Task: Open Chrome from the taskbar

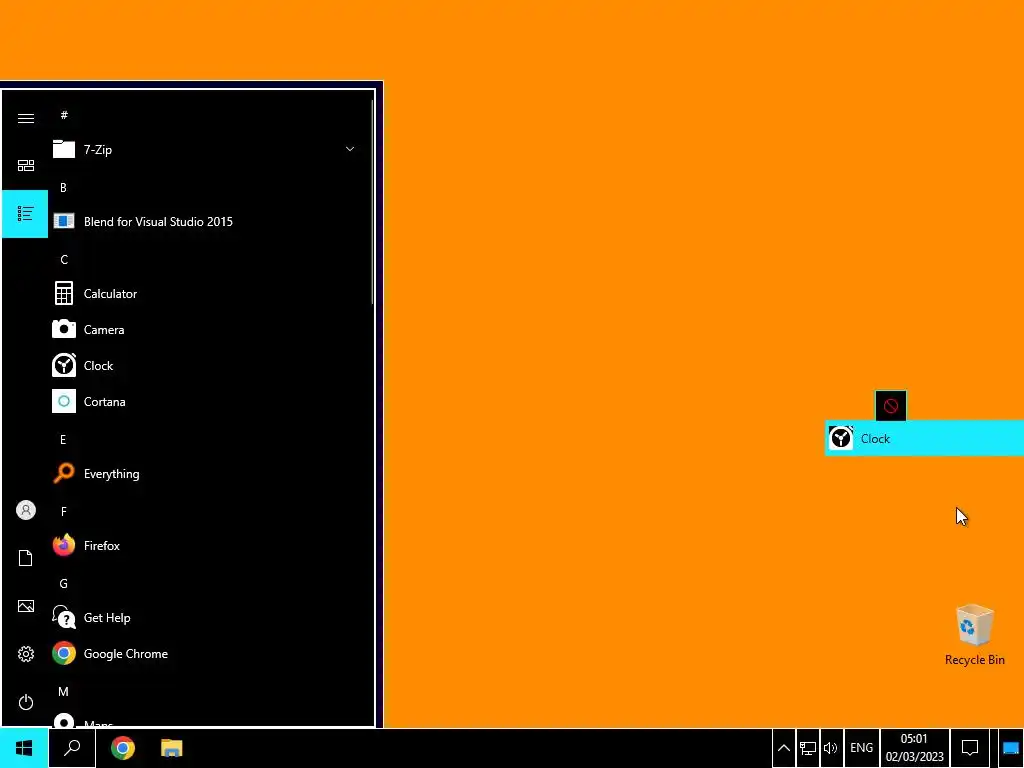Action: [123, 748]
